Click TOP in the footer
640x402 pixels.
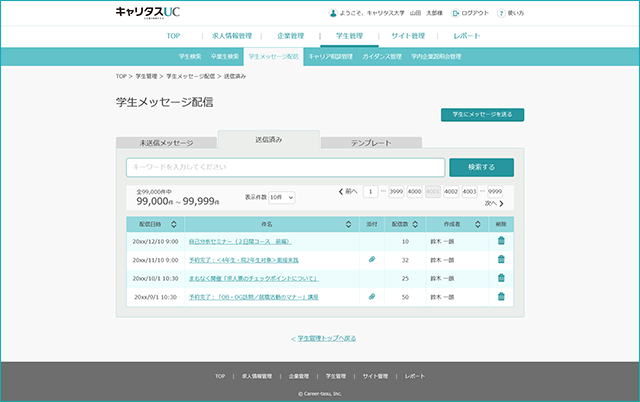coord(220,376)
